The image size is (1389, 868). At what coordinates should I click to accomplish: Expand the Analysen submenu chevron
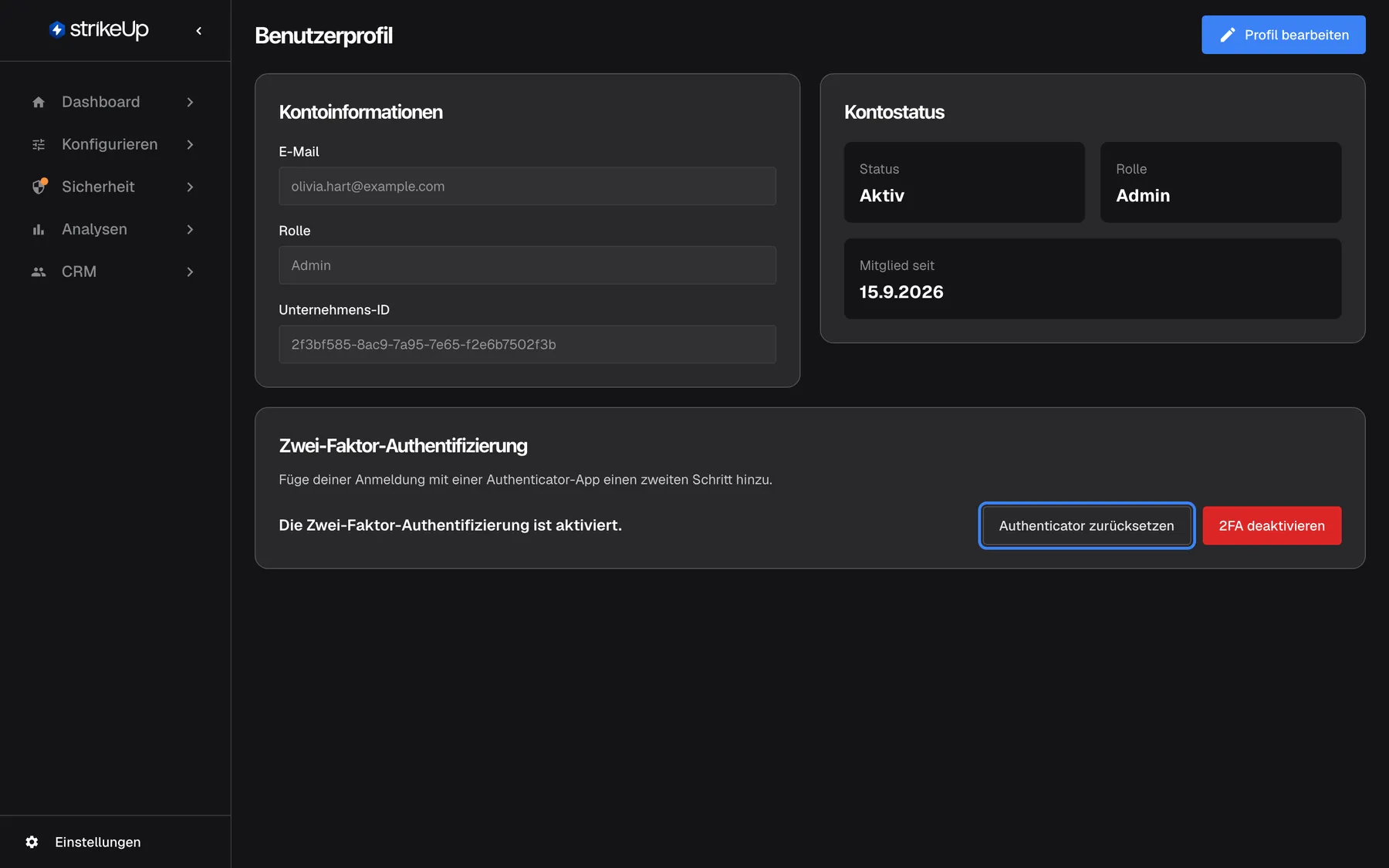(x=190, y=229)
